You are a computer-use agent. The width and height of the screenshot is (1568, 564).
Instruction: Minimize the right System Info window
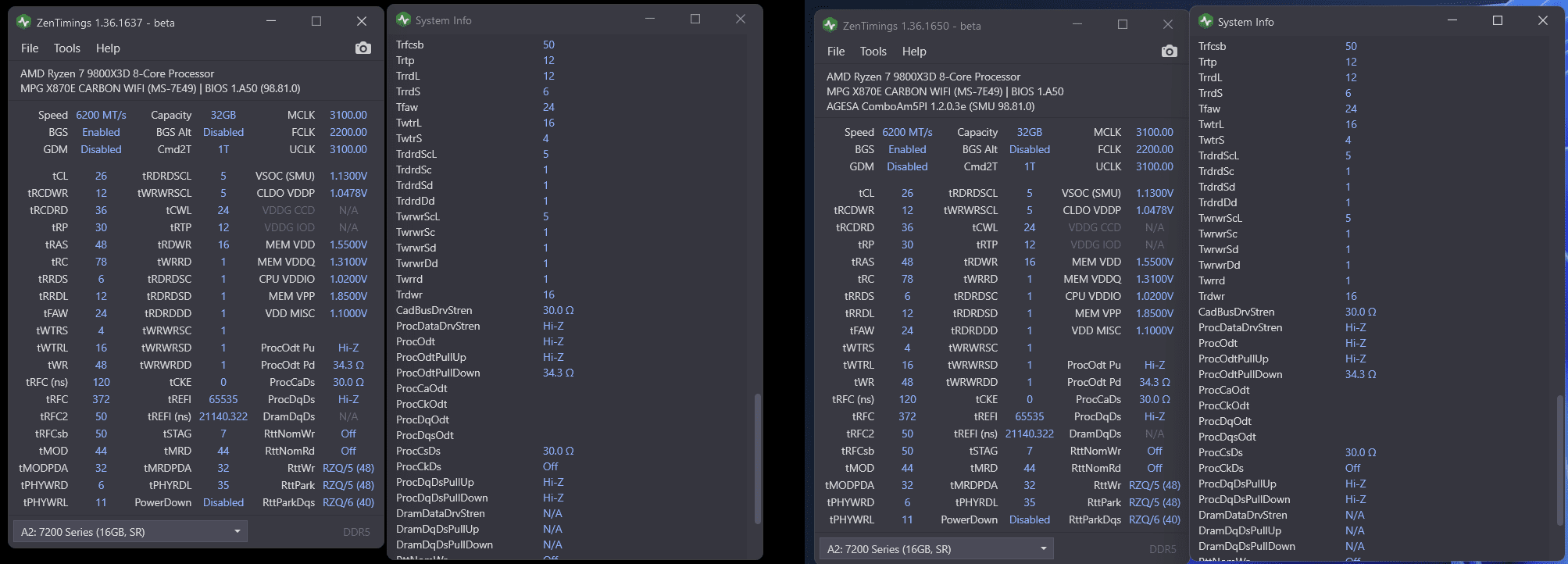tap(1452, 20)
